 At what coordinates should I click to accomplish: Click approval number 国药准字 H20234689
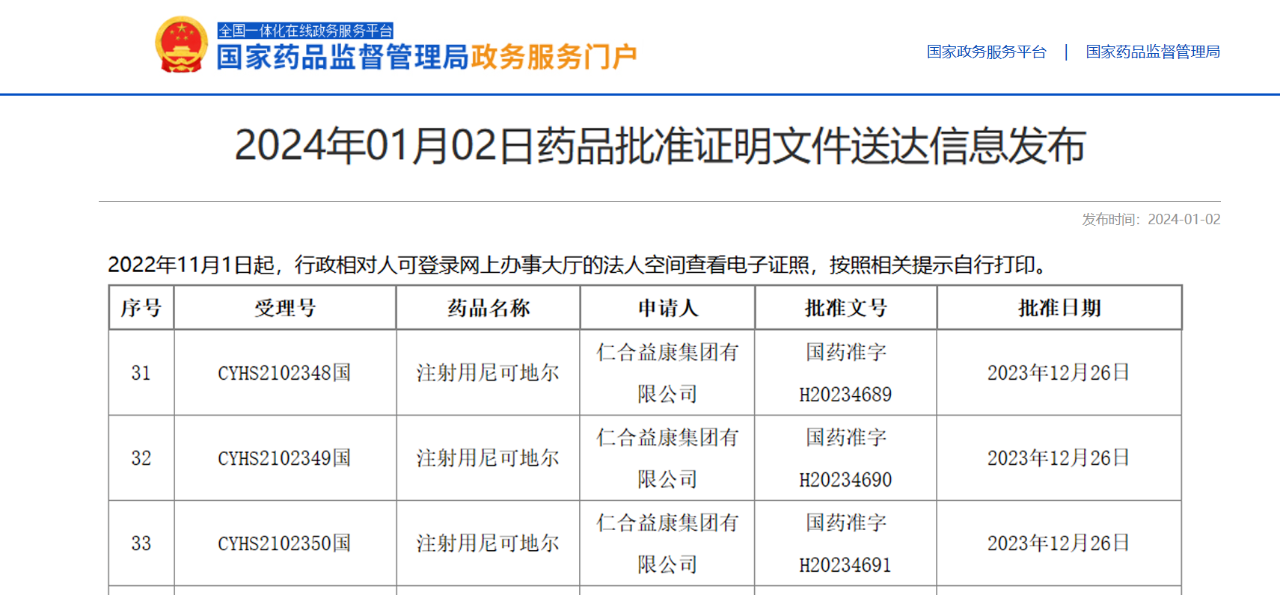[x=846, y=373]
